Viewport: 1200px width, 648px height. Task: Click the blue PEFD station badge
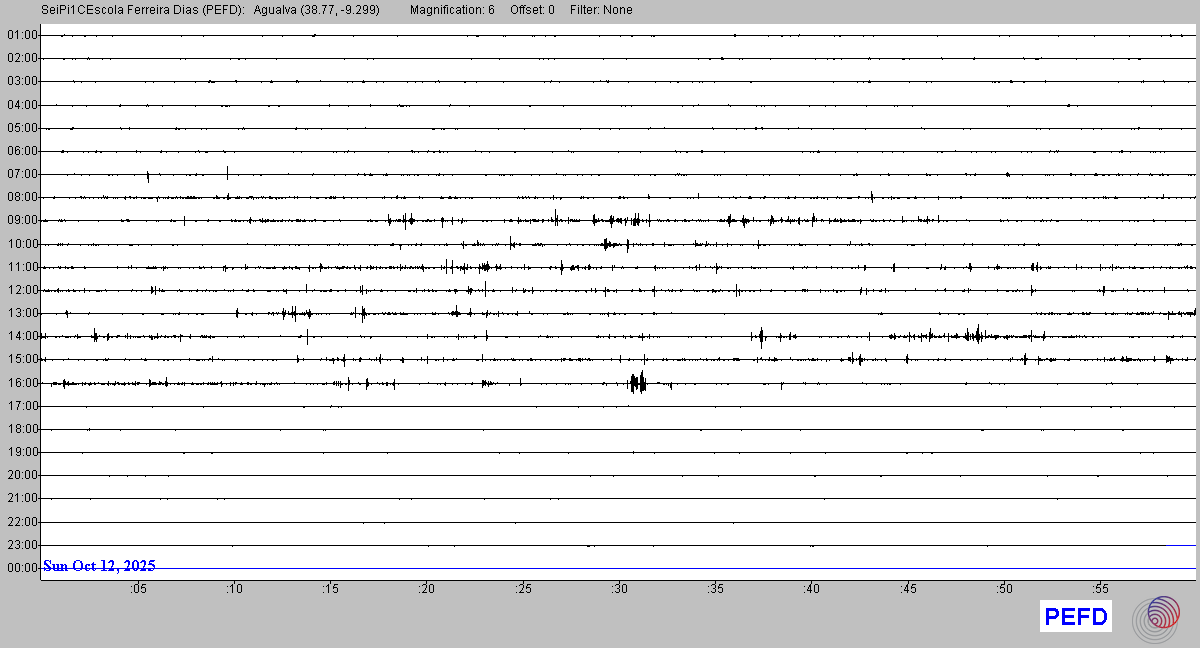pyautogui.click(x=1076, y=617)
